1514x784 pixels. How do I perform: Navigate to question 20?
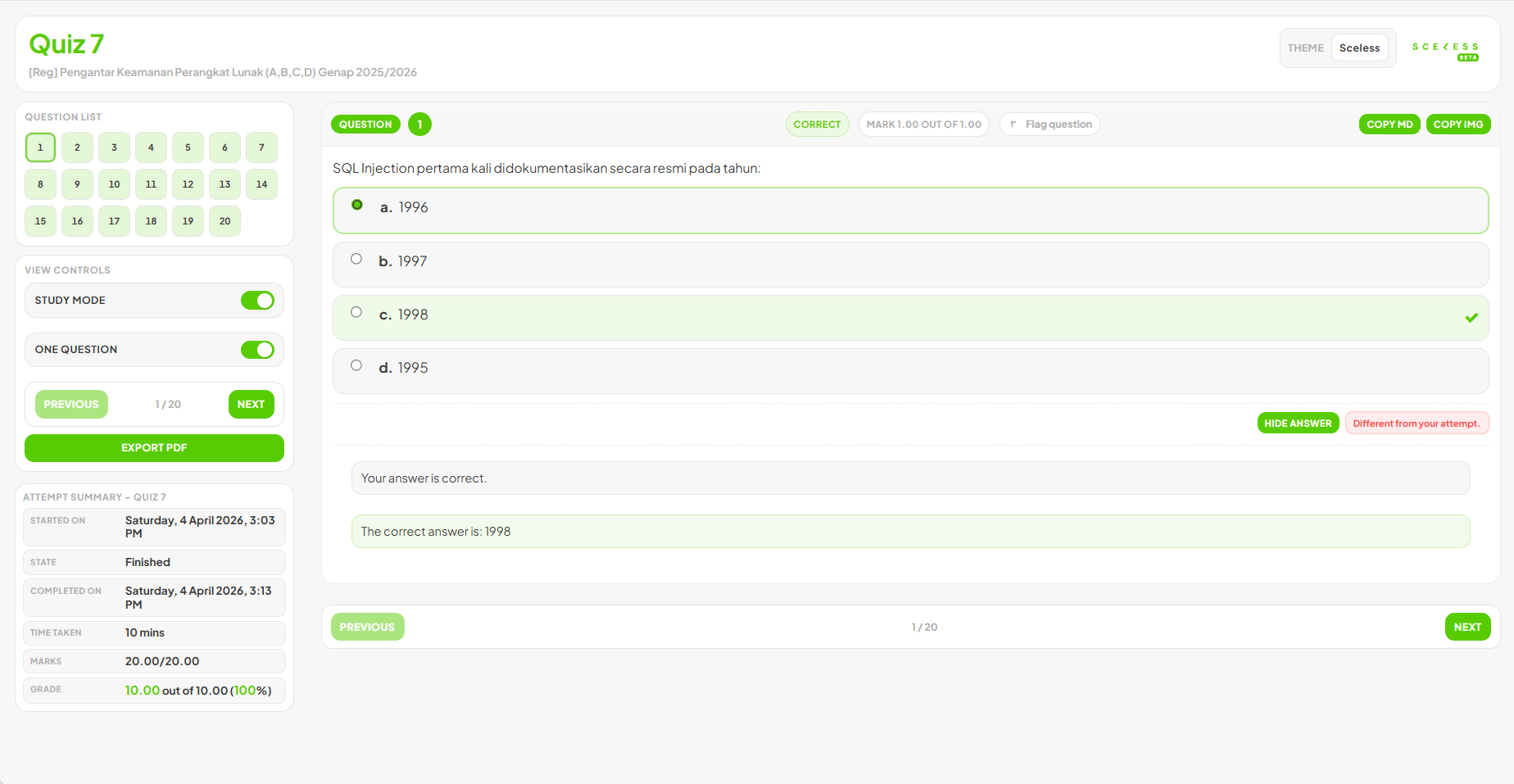[224, 221]
